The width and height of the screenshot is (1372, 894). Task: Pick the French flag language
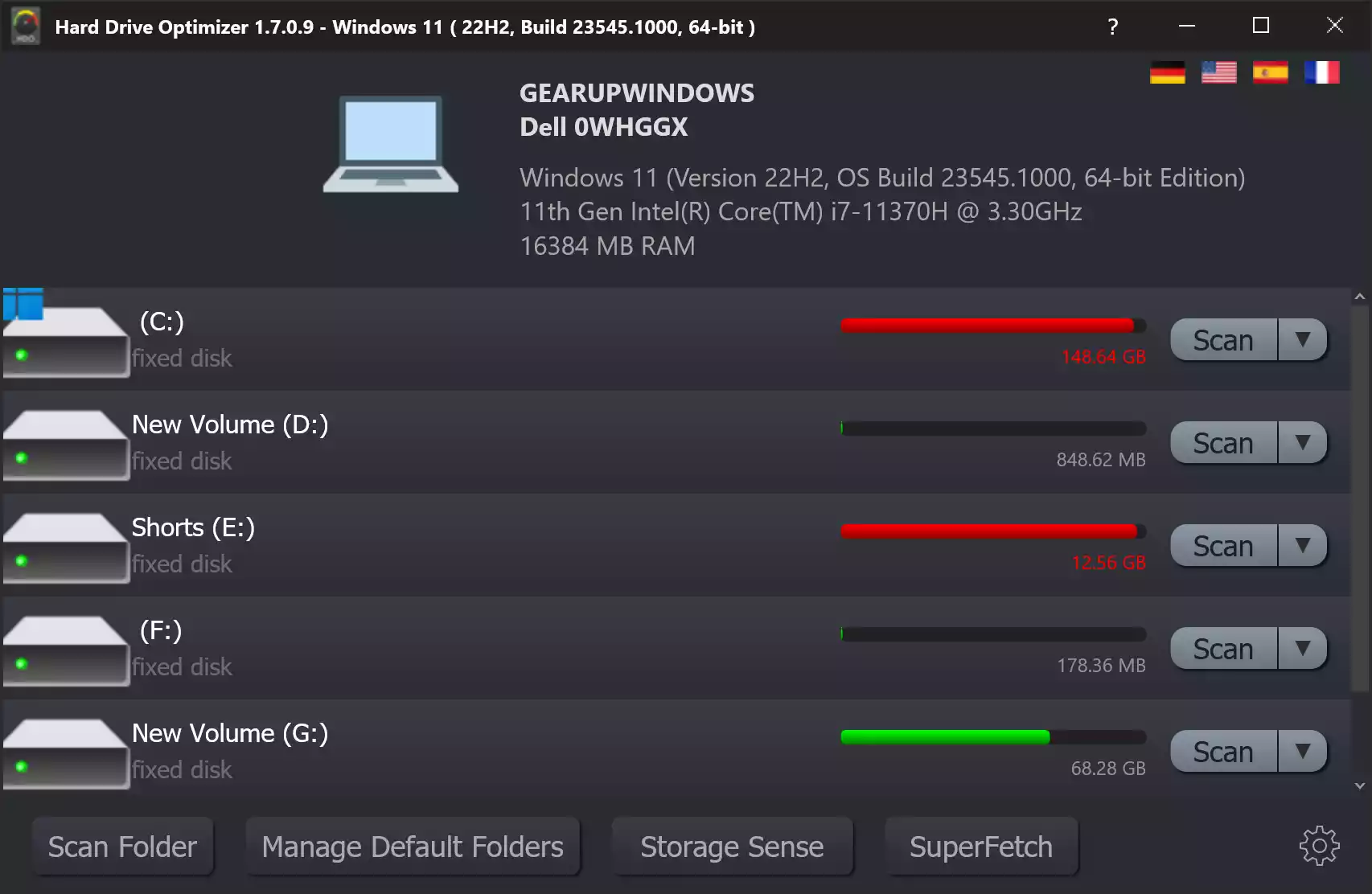pyautogui.click(x=1322, y=72)
